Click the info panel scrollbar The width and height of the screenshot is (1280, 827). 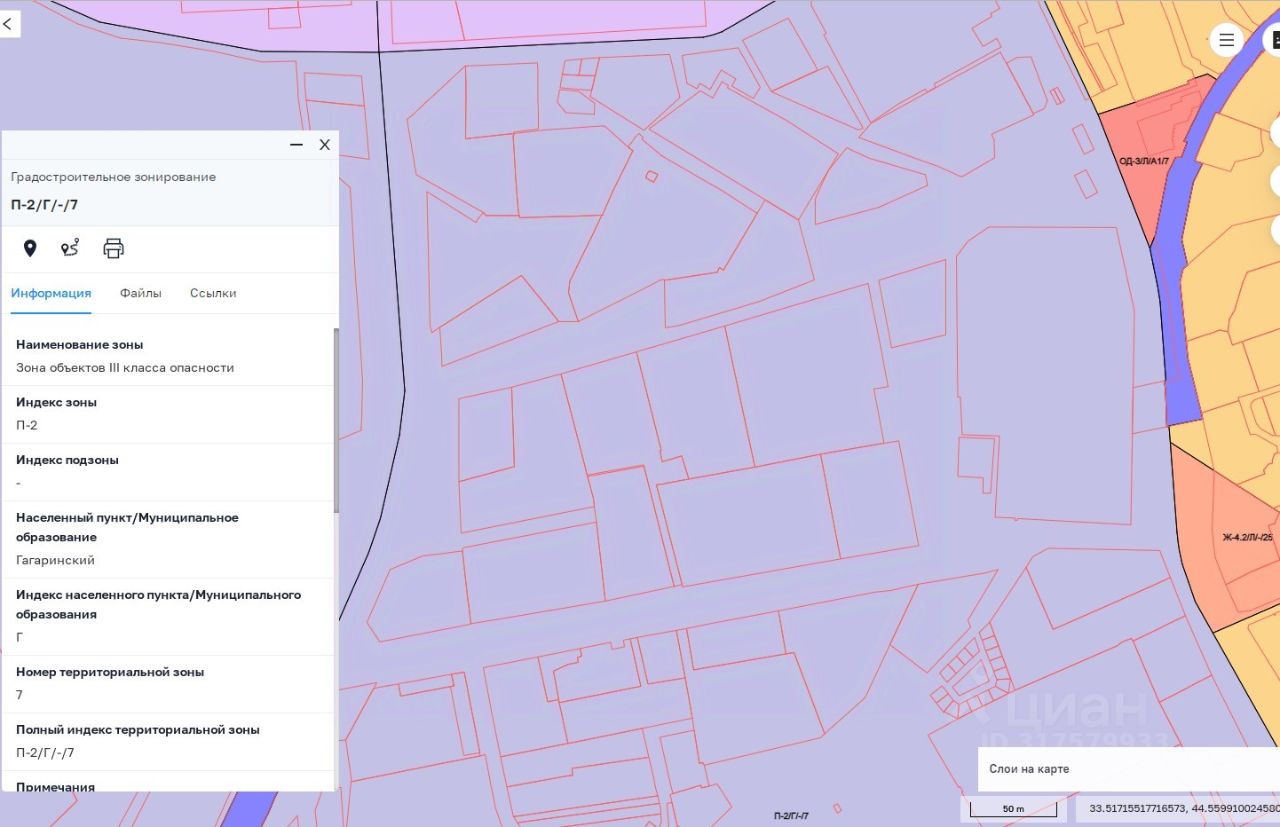point(336,420)
